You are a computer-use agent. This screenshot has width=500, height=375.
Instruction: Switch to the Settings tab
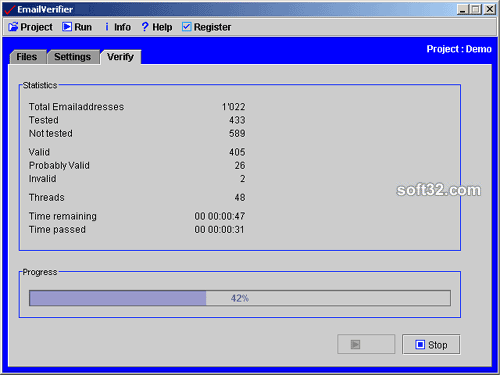pos(73,57)
